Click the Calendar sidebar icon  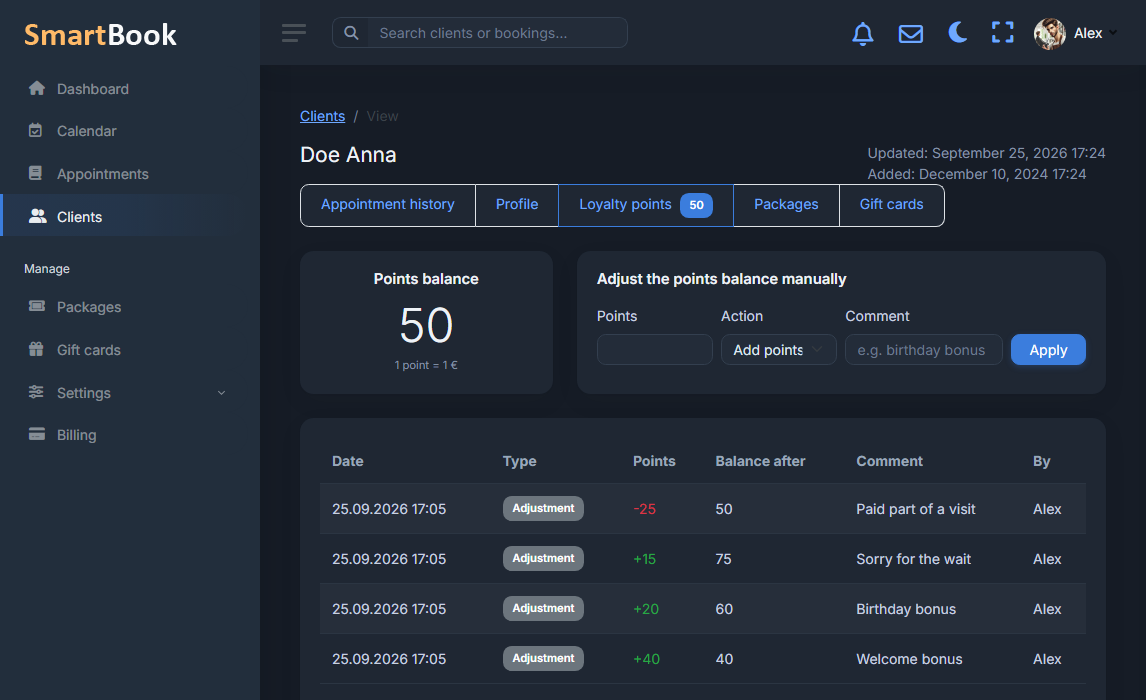tap(36, 131)
